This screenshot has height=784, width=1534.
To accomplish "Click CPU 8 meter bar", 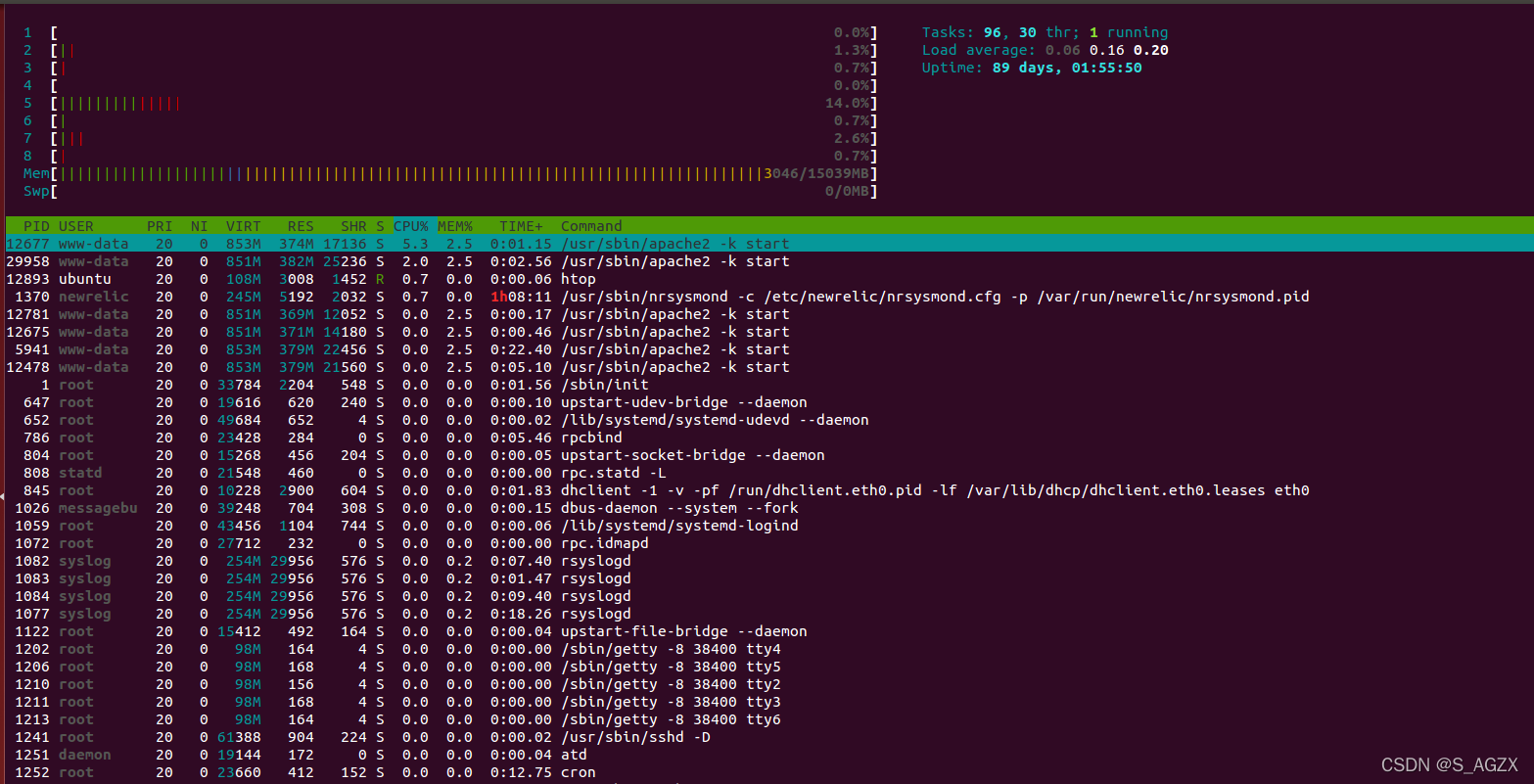I will coord(450,156).
